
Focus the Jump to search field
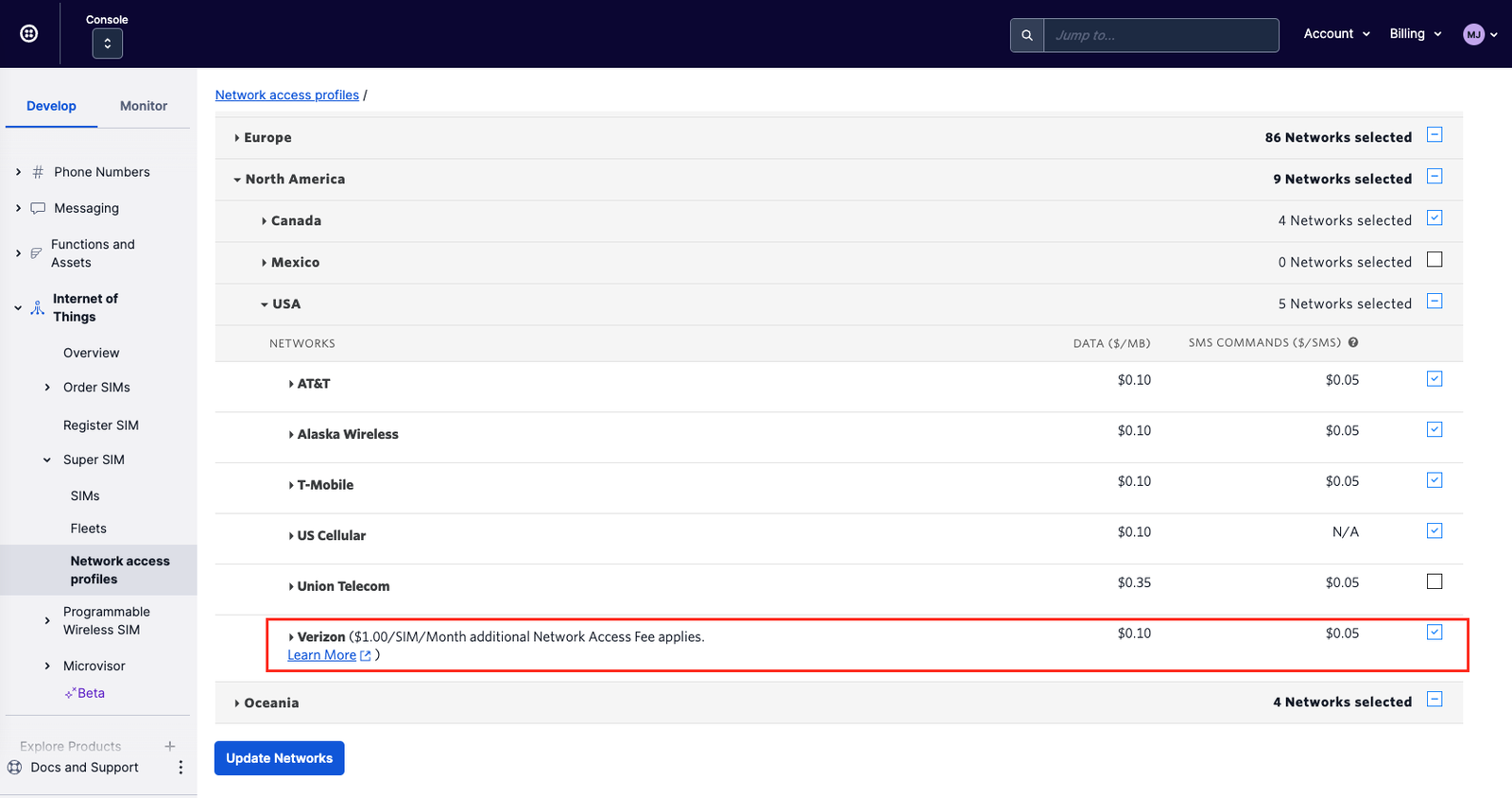coord(1160,35)
